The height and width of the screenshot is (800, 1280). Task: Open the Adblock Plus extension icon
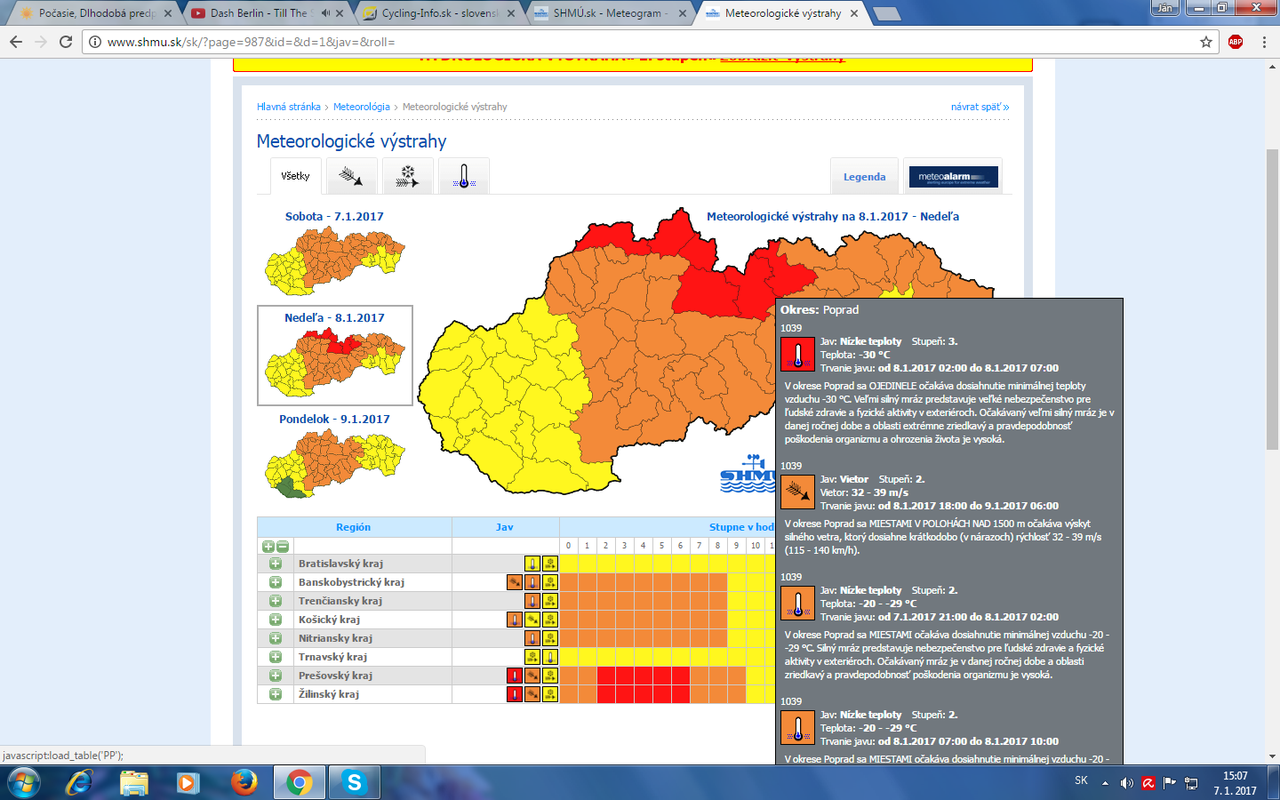(1235, 42)
